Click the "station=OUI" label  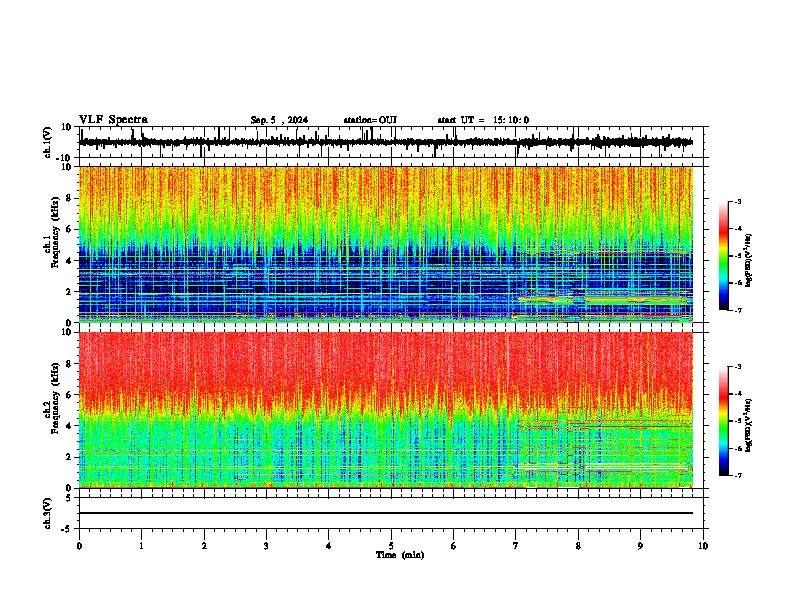click(370, 120)
